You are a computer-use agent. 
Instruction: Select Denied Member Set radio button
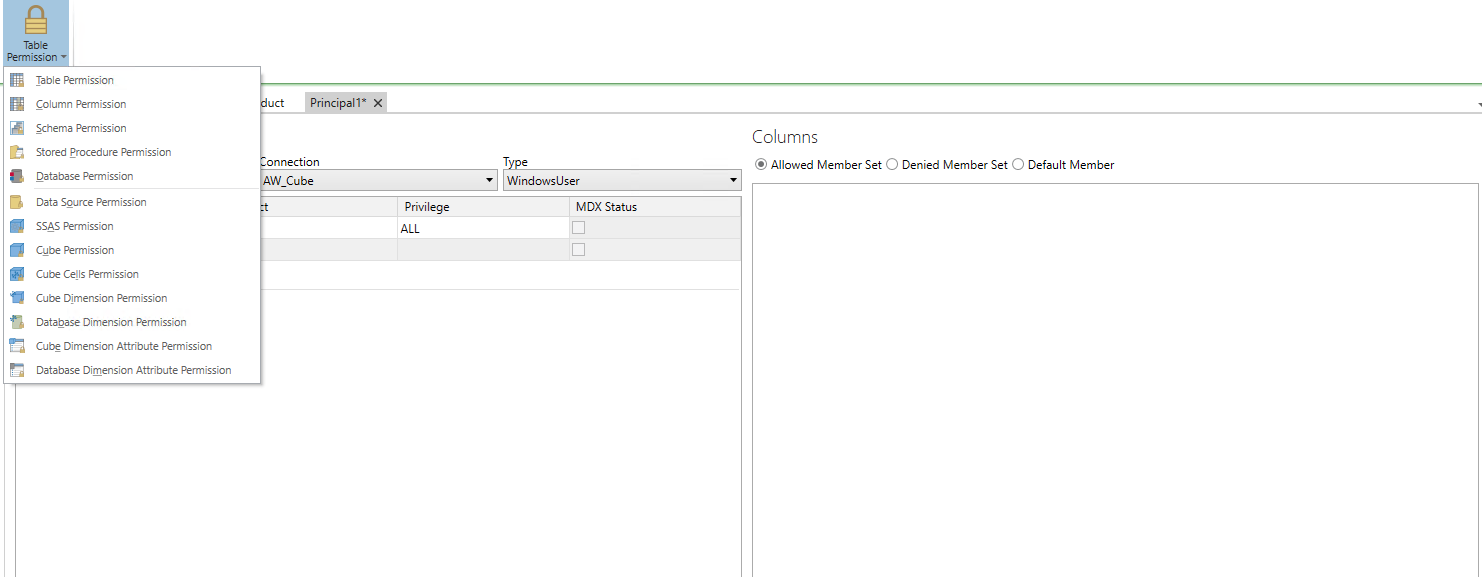892,165
